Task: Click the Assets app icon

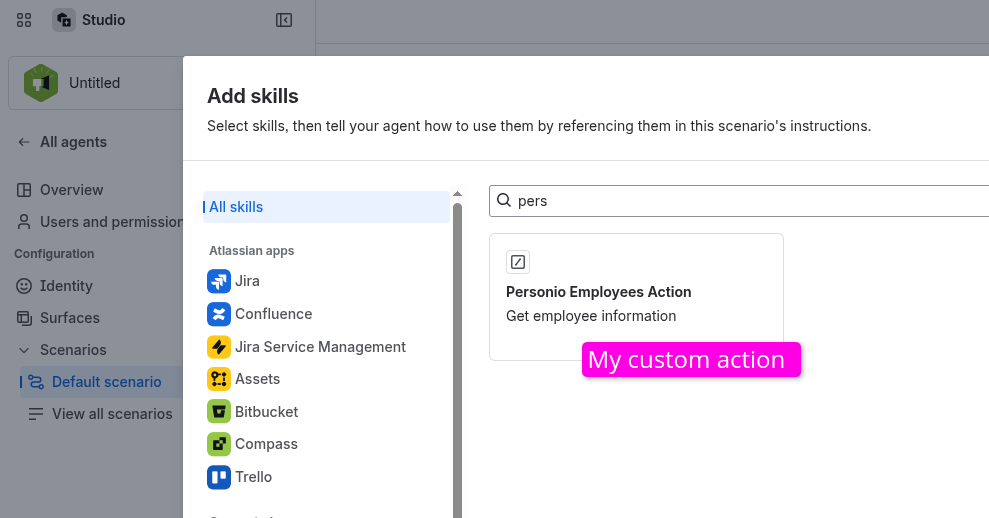Action: [x=219, y=379]
